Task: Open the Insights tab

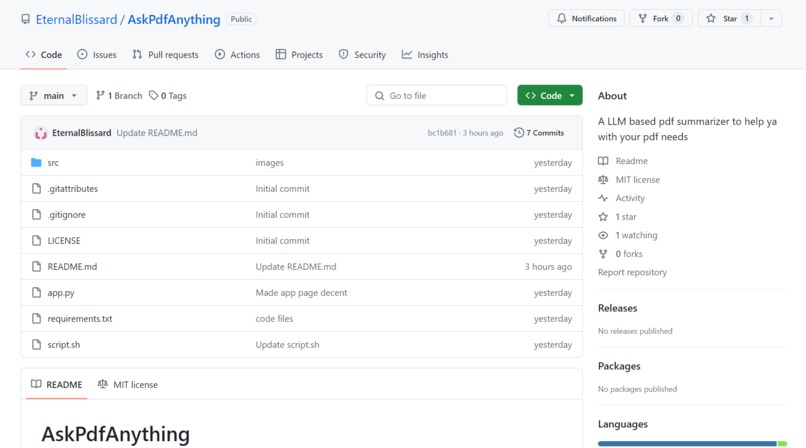Action: tap(425, 54)
